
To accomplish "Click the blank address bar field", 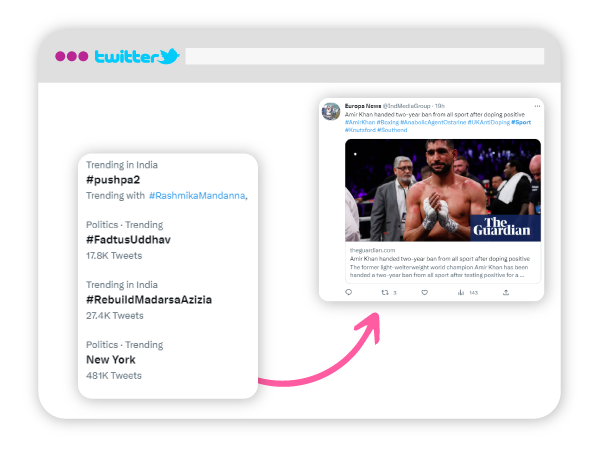I will (x=365, y=56).
